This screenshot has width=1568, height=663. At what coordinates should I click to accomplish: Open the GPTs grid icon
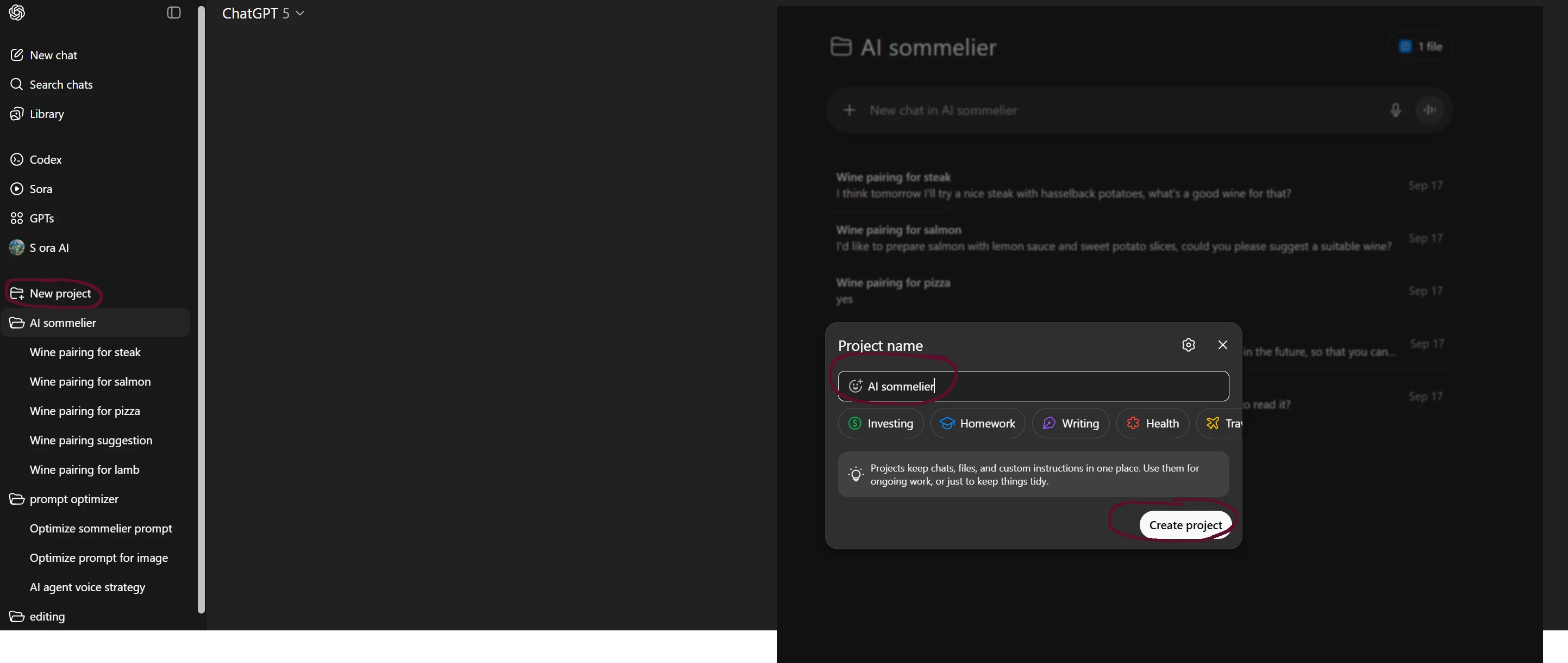tap(17, 218)
